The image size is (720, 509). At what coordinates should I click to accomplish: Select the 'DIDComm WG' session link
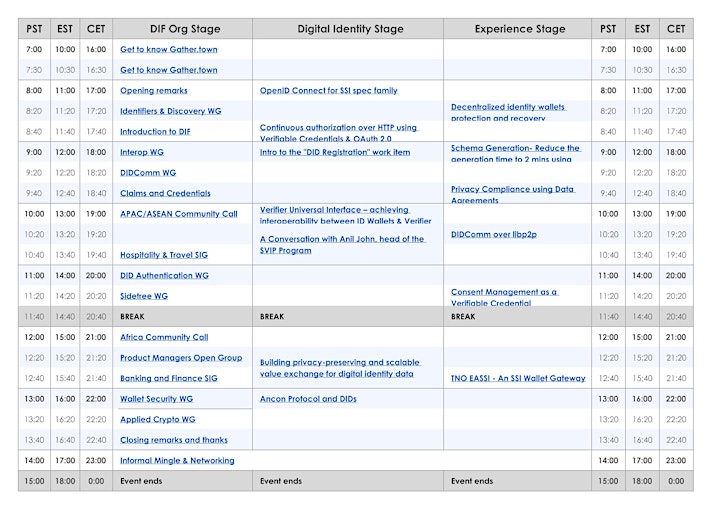coord(148,173)
